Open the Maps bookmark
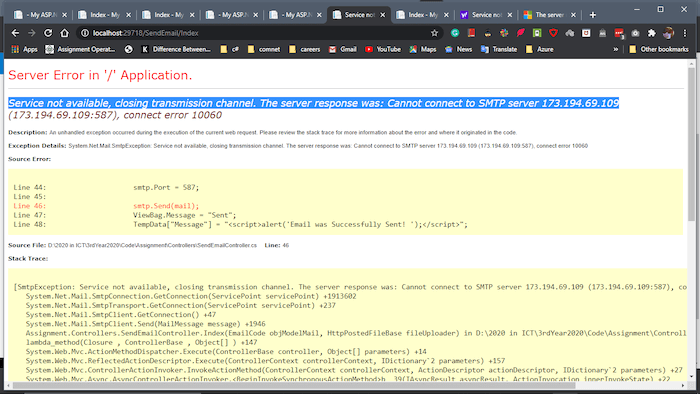This screenshot has width=700, height=394. 423,49
